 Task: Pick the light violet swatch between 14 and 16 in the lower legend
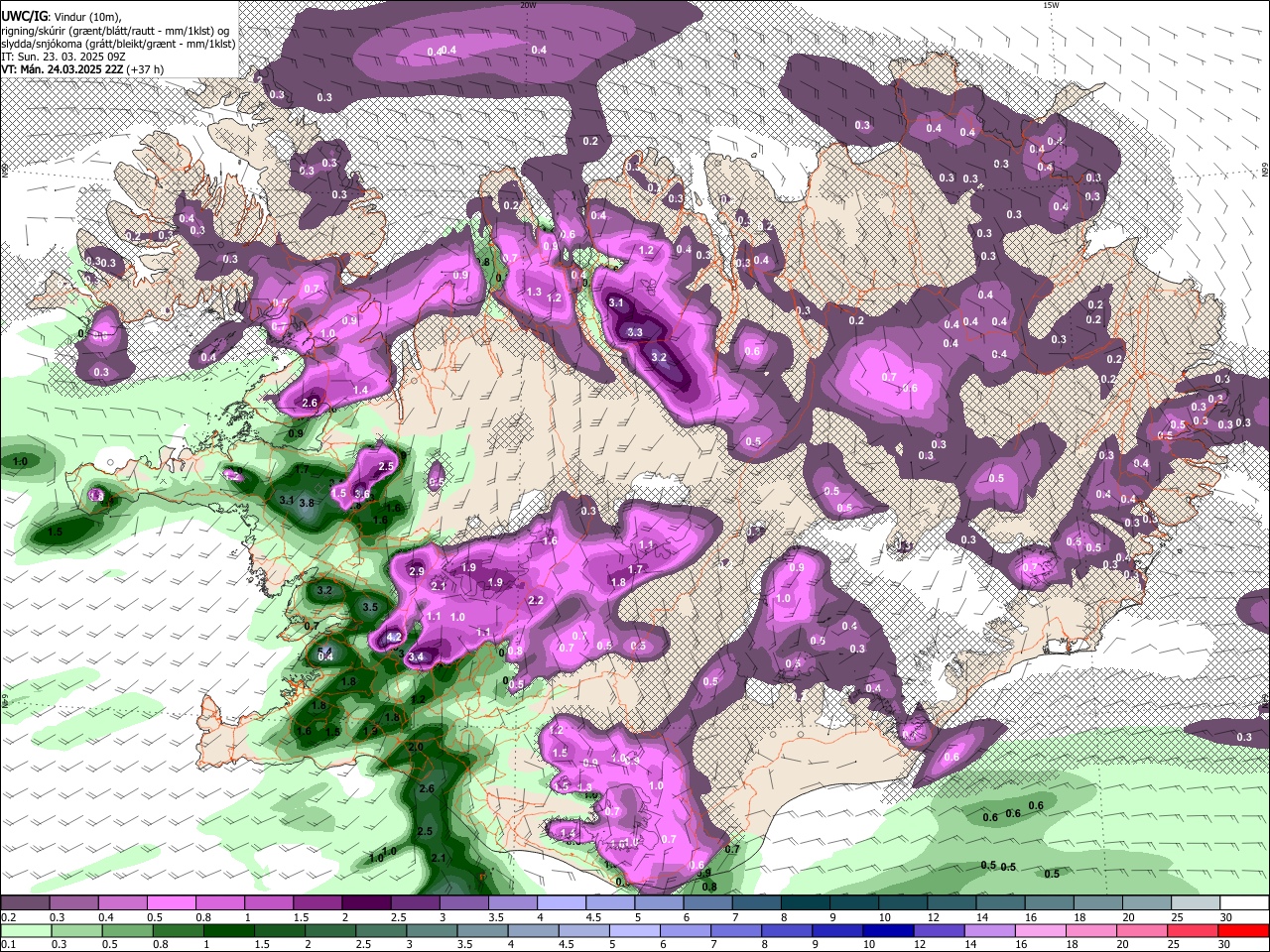(988, 931)
